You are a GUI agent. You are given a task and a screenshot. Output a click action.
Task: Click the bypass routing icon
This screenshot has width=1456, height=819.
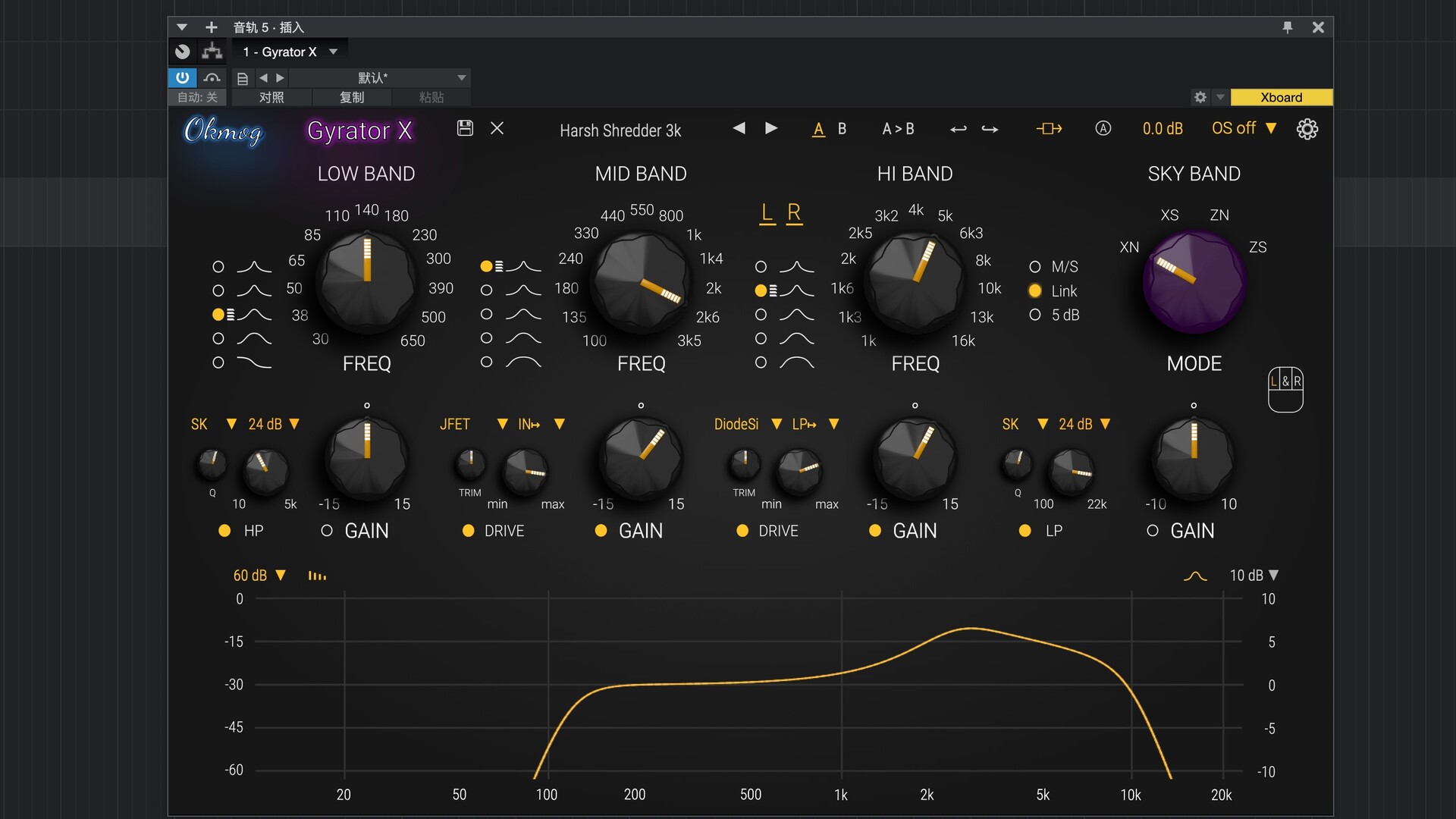pyautogui.click(x=1049, y=129)
